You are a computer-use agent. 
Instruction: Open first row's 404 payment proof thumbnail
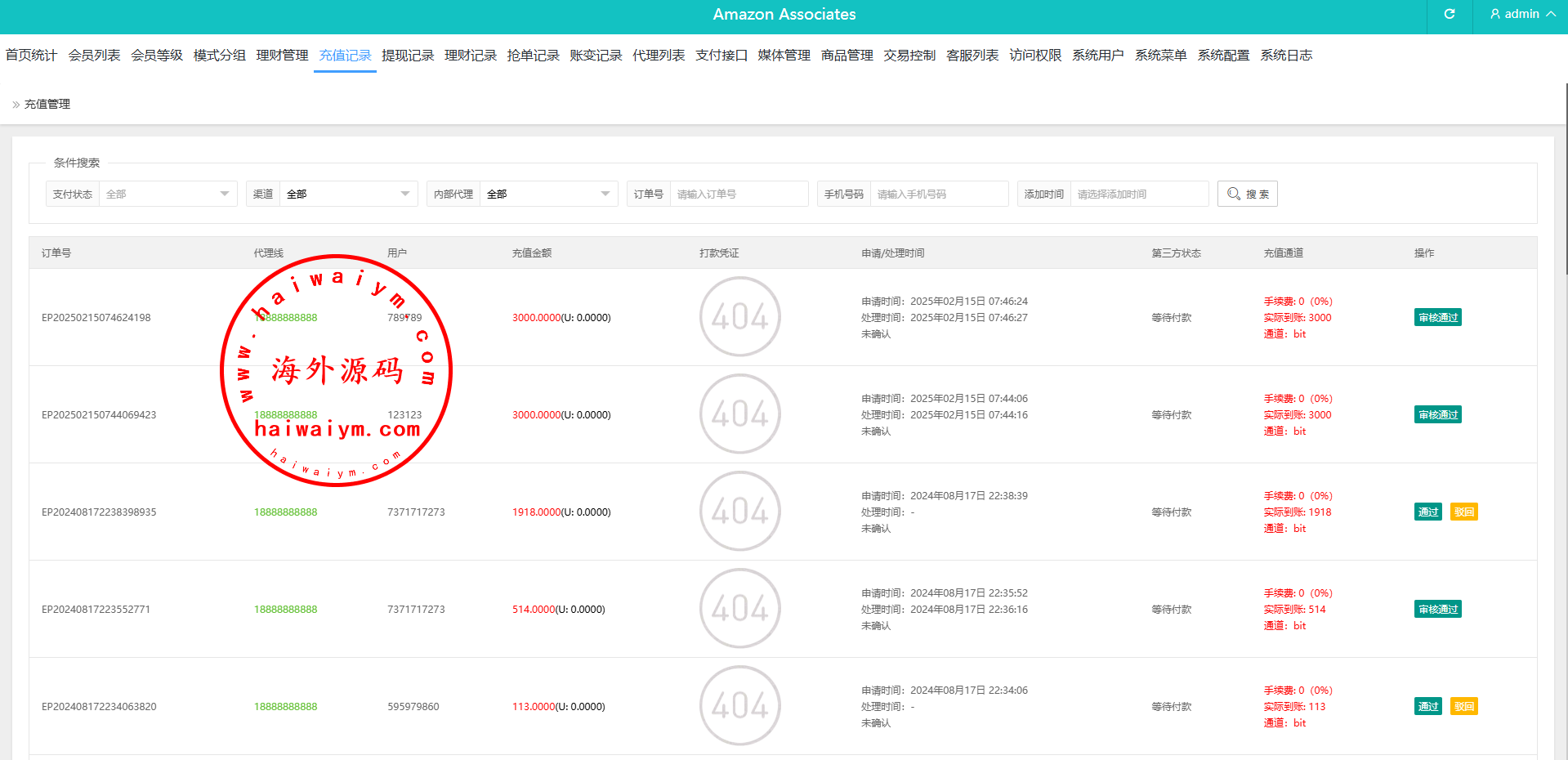(x=739, y=317)
